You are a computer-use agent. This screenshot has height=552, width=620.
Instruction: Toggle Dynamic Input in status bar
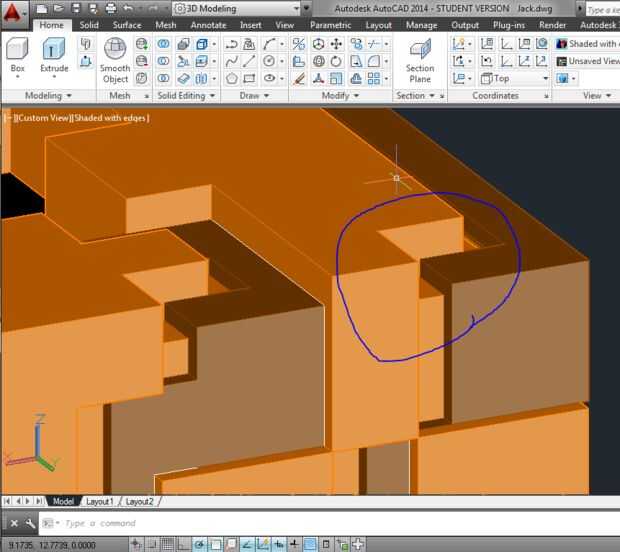(279, 544)
